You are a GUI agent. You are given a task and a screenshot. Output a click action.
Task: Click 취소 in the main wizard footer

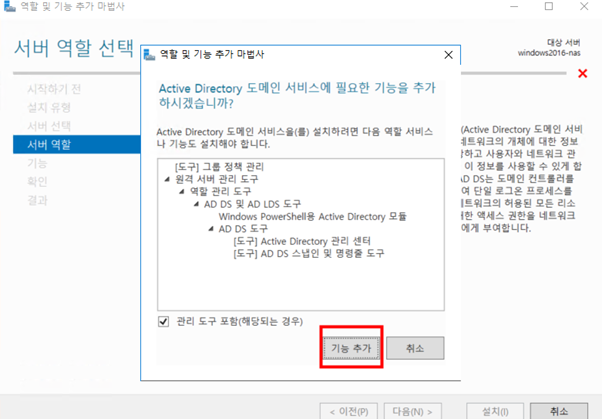pos(559,411)
